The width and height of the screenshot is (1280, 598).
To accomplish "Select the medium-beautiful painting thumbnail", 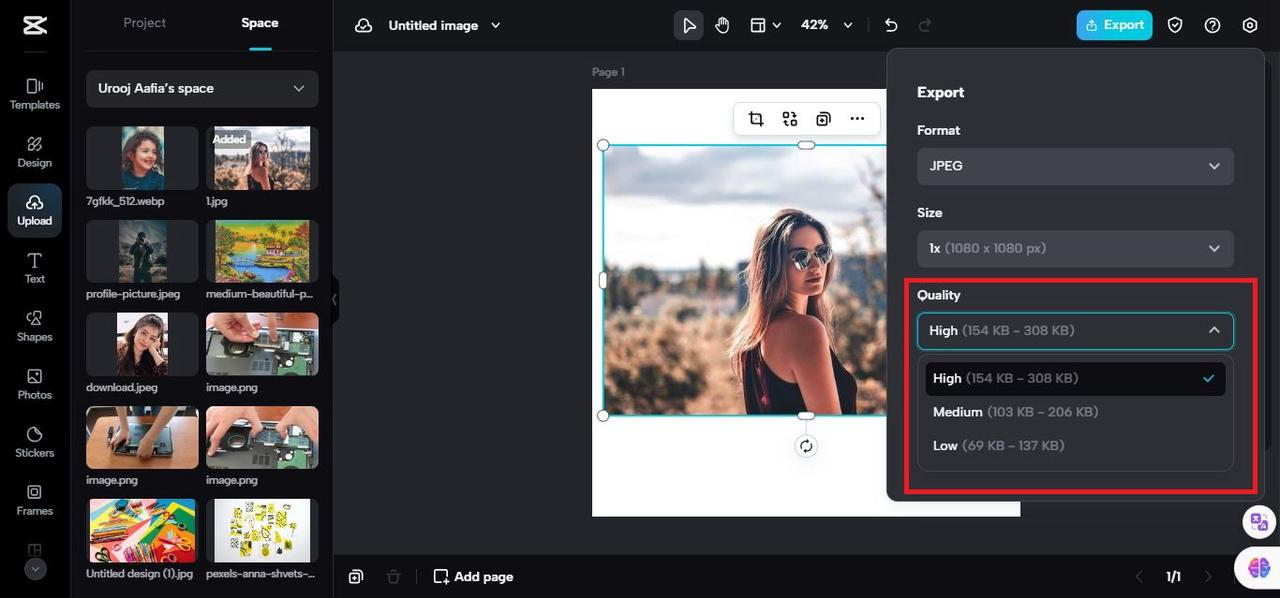I will (262, 251).
